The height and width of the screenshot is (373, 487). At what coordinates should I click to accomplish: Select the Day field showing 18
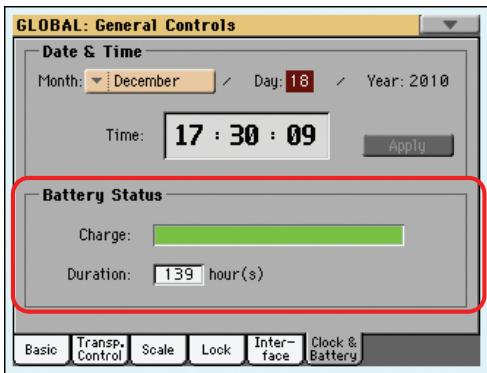(x=300, y=81)
